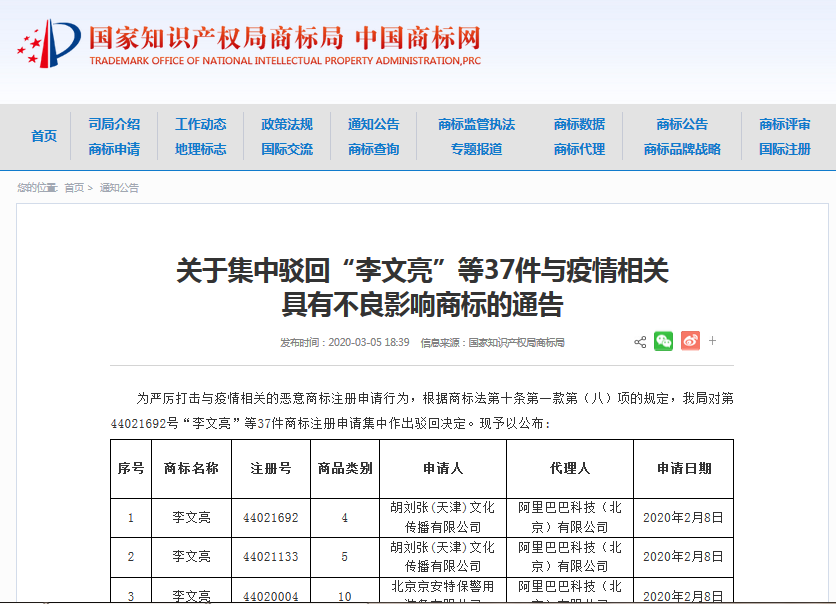This screenshot has width=836, height=604.
Task: Open 国际注册 menu item
Action: tap(785, 149)
